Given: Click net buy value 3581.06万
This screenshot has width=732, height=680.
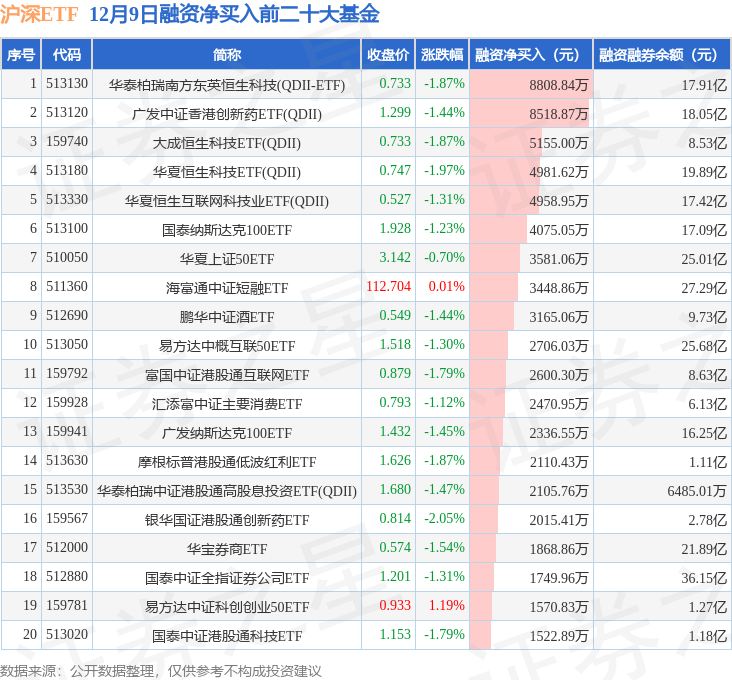Looking at the screenshot, I should click(558, 259).
